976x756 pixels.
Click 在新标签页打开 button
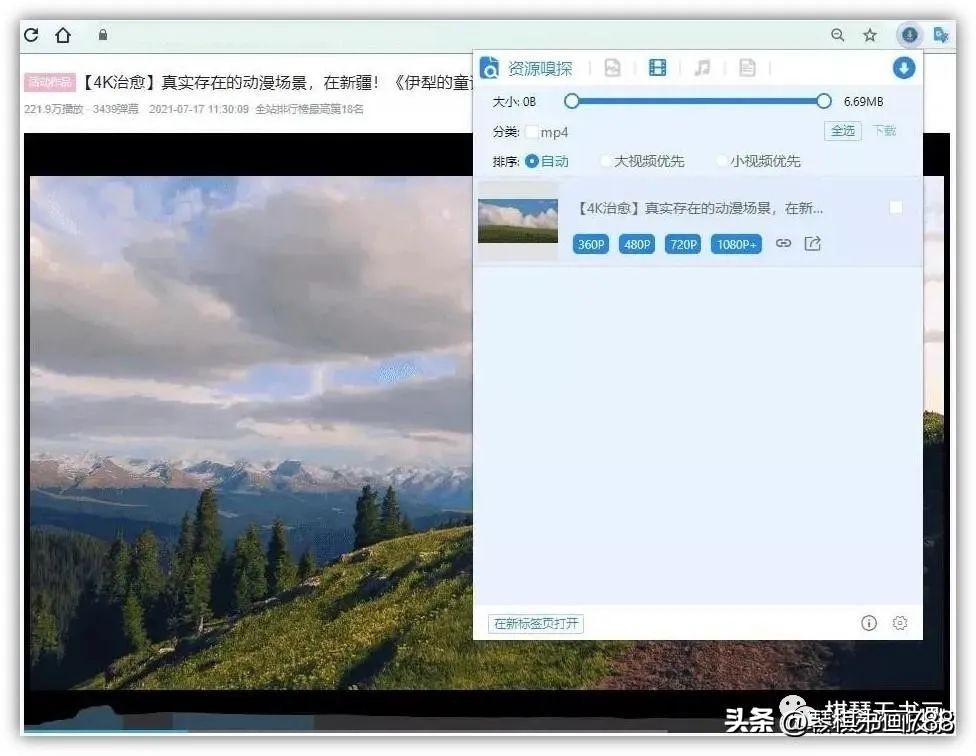coord(536,623)
